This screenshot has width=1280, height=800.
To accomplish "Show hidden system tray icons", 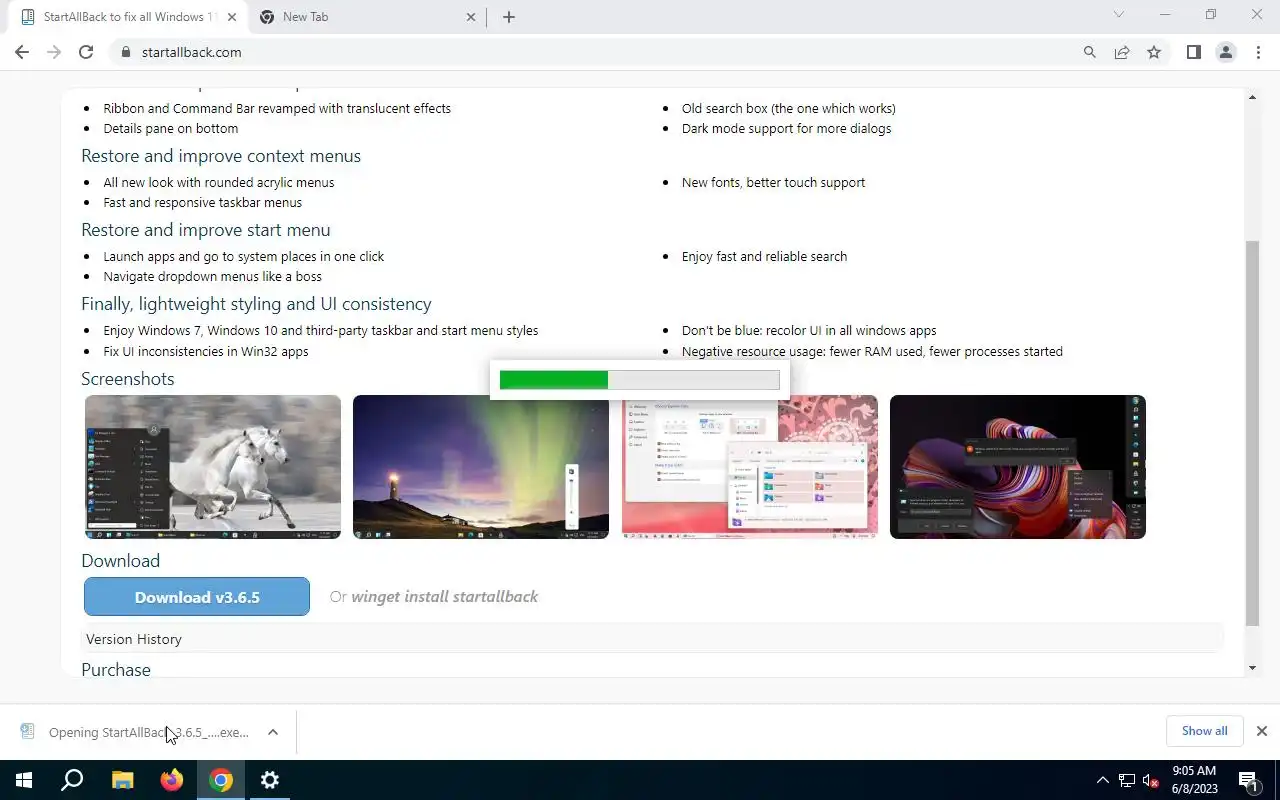I will pos(1102,780).
